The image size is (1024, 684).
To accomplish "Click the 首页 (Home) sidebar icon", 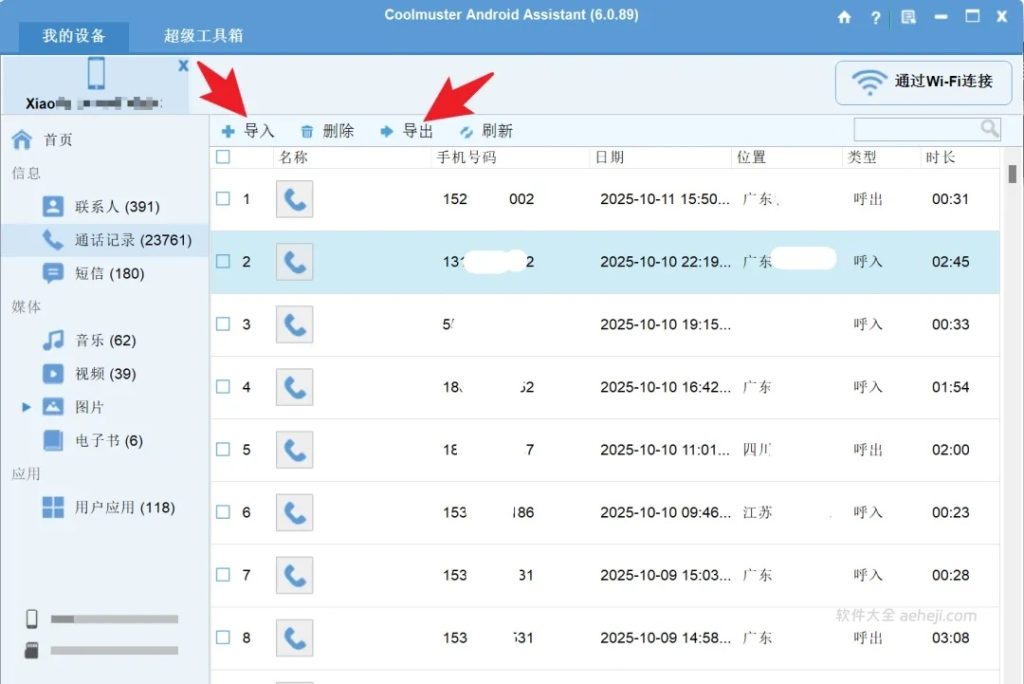I will pyautogui.click(x=47, y=139).
